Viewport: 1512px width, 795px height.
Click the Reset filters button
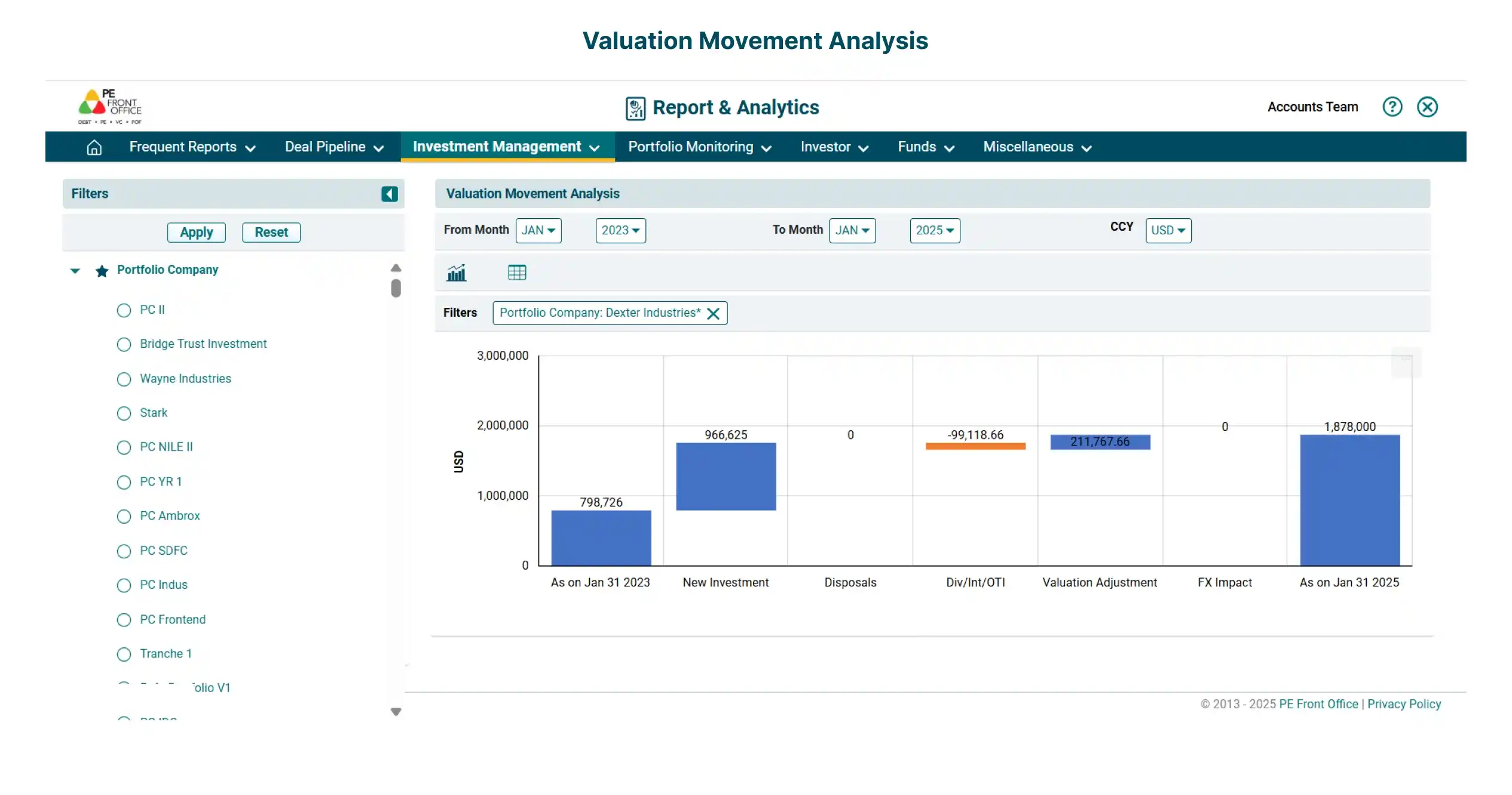click(271, 232)
